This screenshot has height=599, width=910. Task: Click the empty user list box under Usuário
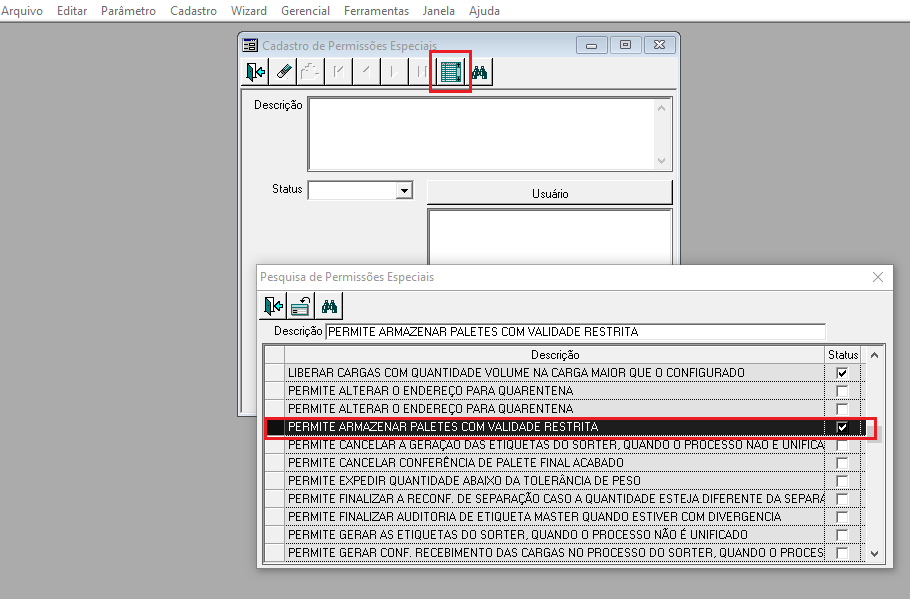(550, 237)
